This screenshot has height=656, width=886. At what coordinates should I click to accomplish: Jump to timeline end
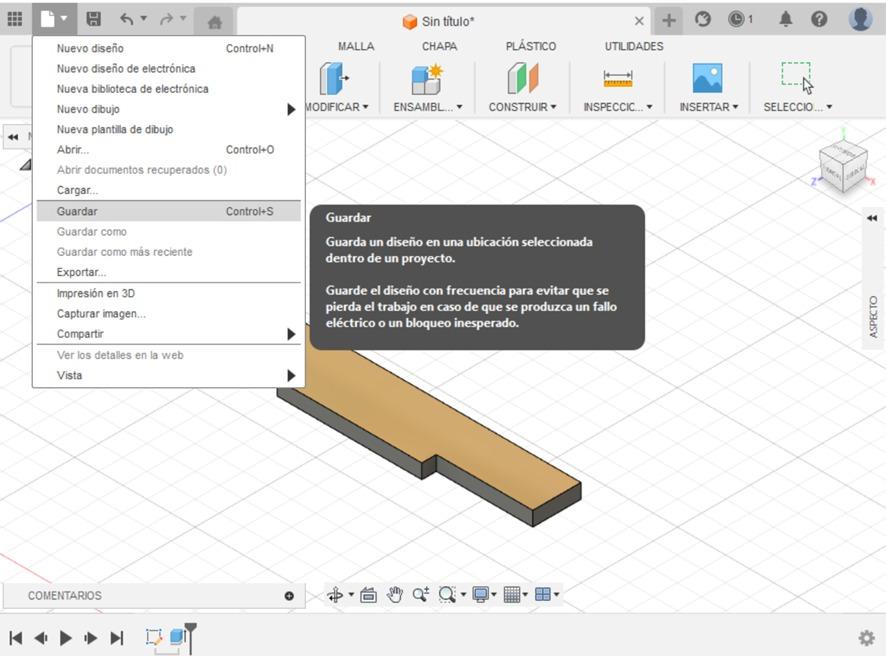pyautogui.click(x=116, y=638)
